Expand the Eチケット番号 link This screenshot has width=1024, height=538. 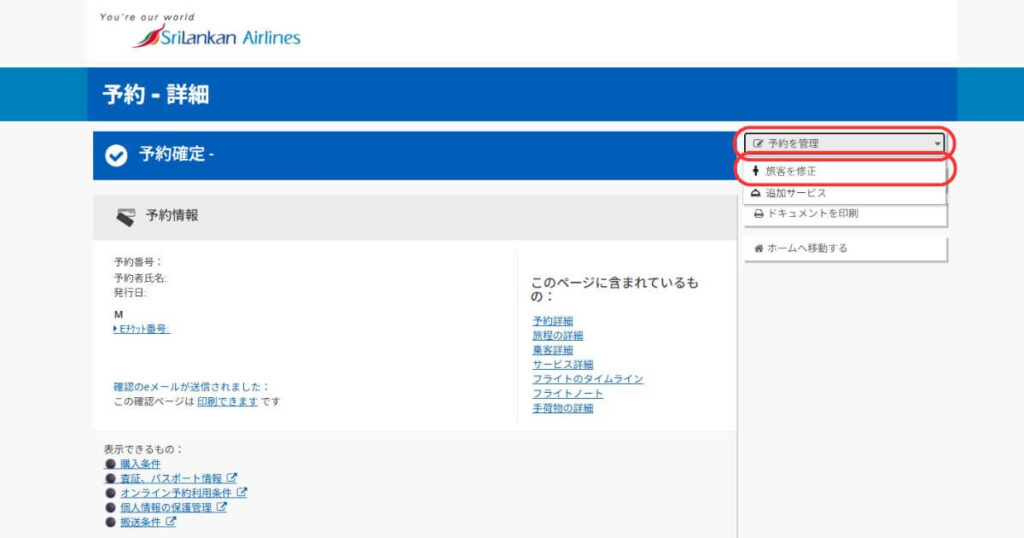pos(142,329)
